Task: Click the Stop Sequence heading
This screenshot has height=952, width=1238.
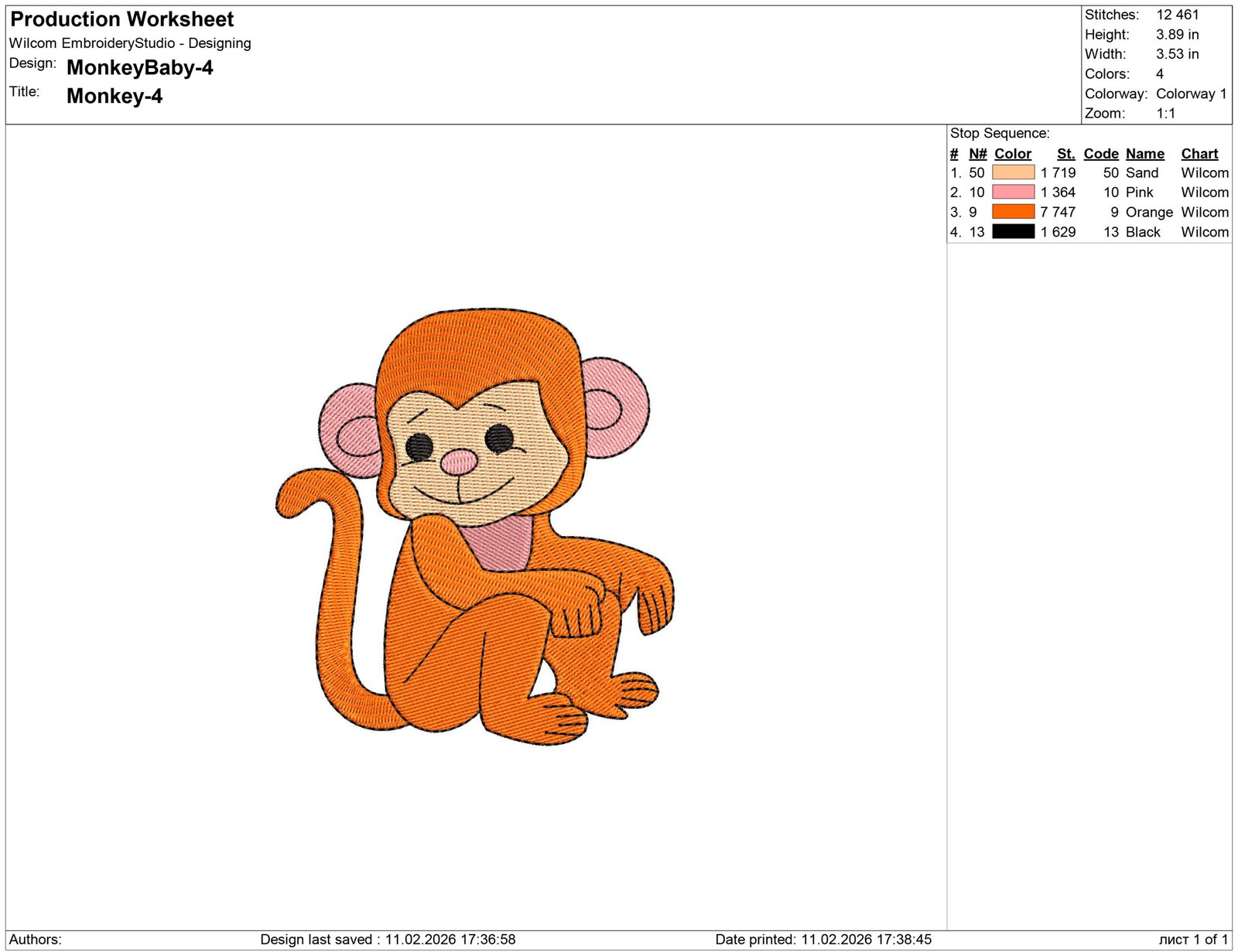Action: [1000, 133]
